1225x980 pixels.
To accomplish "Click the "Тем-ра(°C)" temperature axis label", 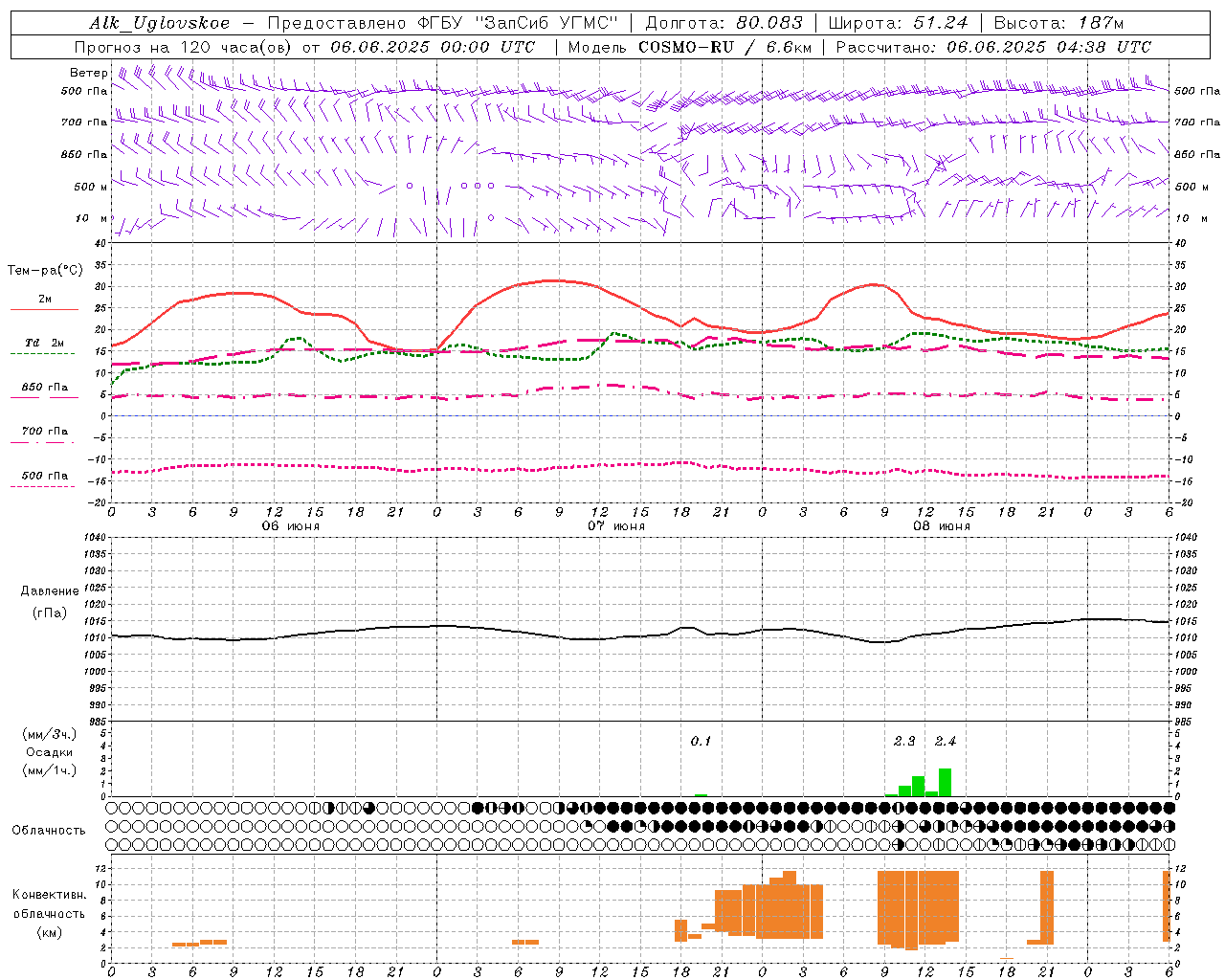I will [45, 271].
